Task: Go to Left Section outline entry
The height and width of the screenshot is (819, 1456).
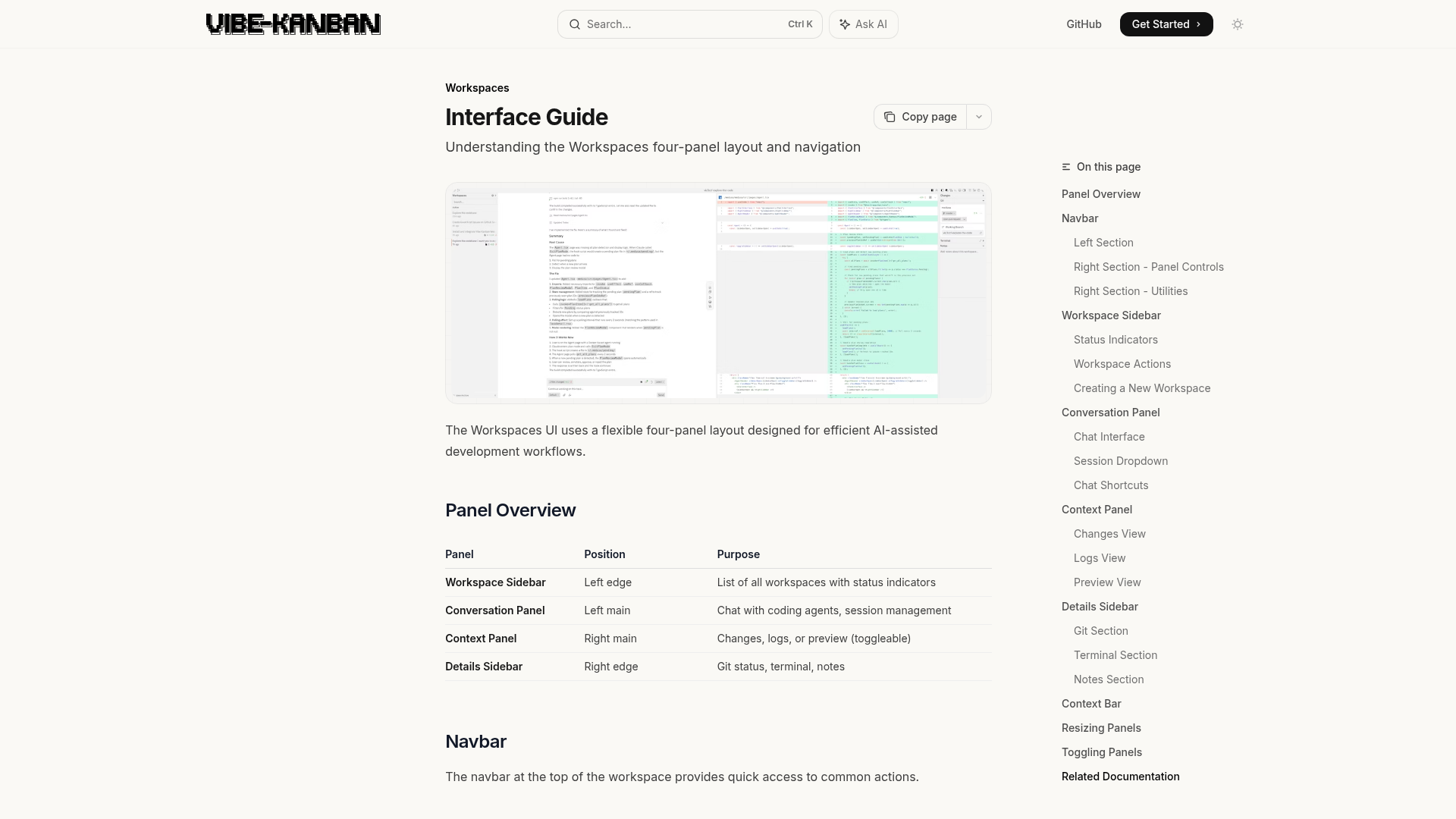Action: (x=1103, y=243)
